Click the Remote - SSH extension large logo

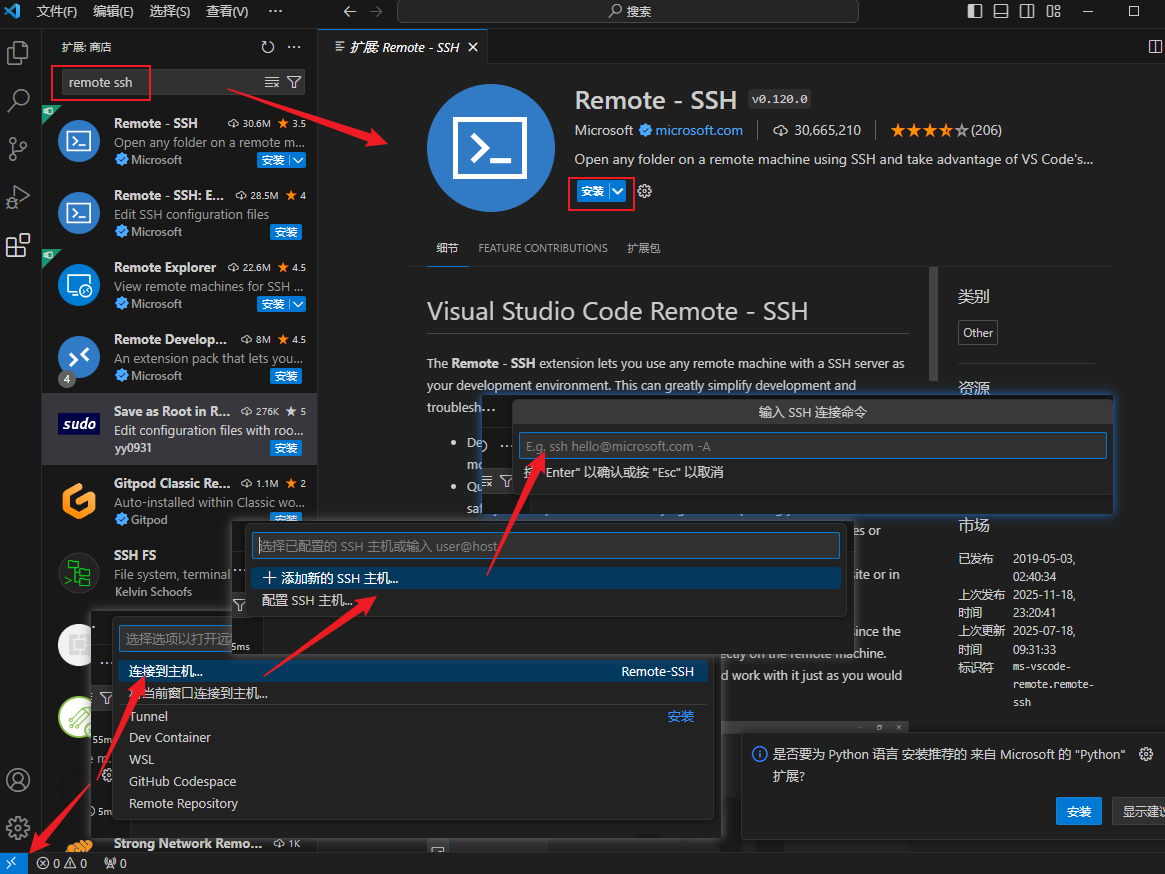pos(490,148)
